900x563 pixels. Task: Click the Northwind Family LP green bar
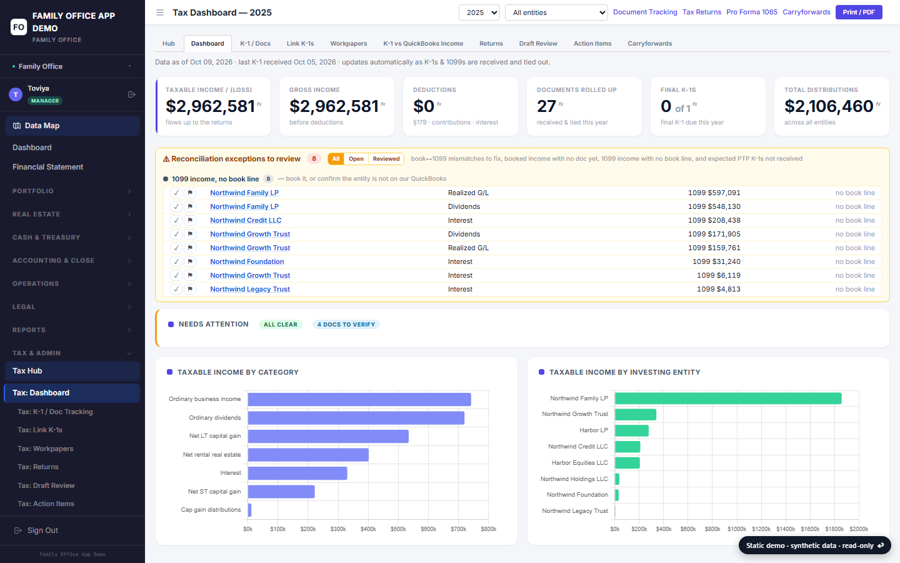coord(728,398)
